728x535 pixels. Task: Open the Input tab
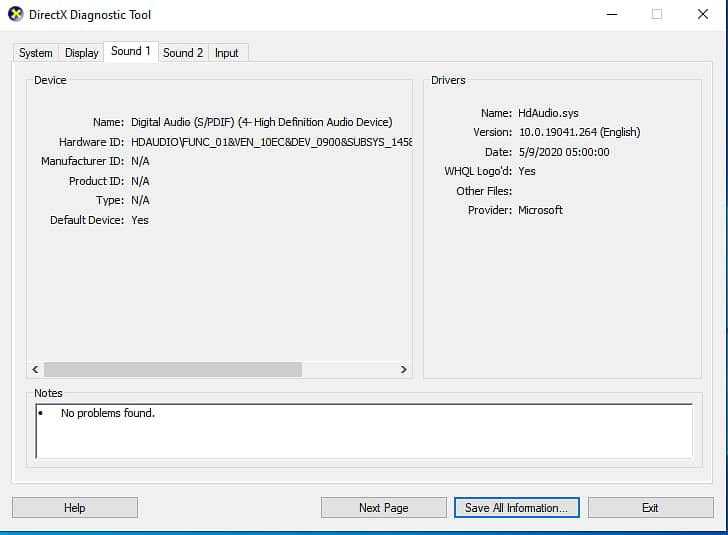[227, 53]
